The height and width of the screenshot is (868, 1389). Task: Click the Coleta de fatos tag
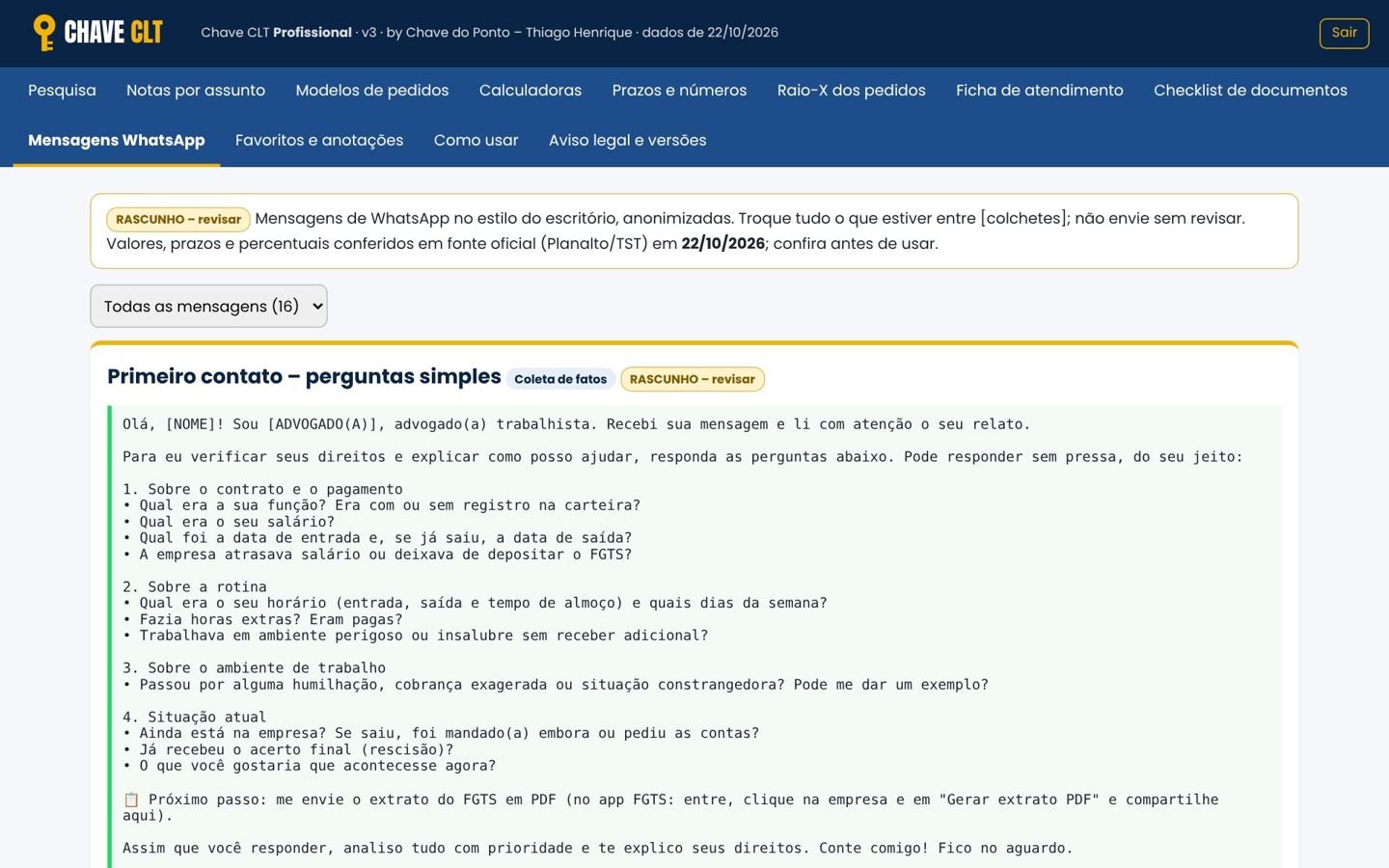560,379
